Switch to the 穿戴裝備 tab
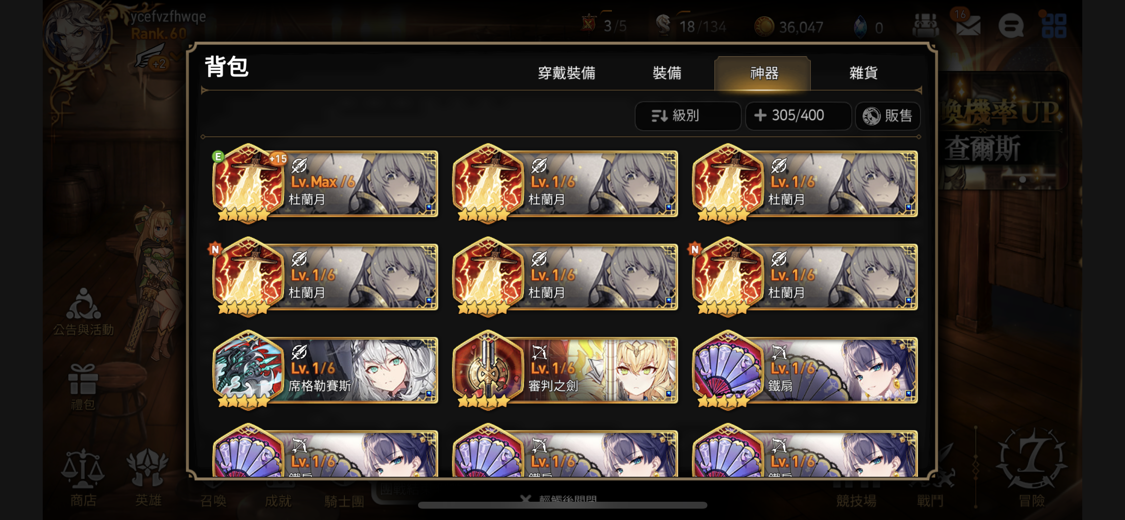Image resolution: width=1125 pixels, height=520 pixels. click(566, 73)
